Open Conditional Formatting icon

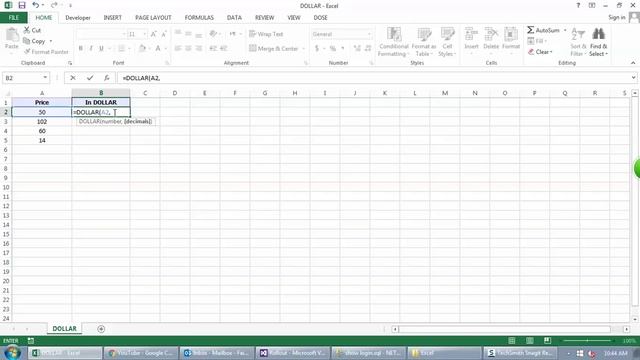(394, 35)
